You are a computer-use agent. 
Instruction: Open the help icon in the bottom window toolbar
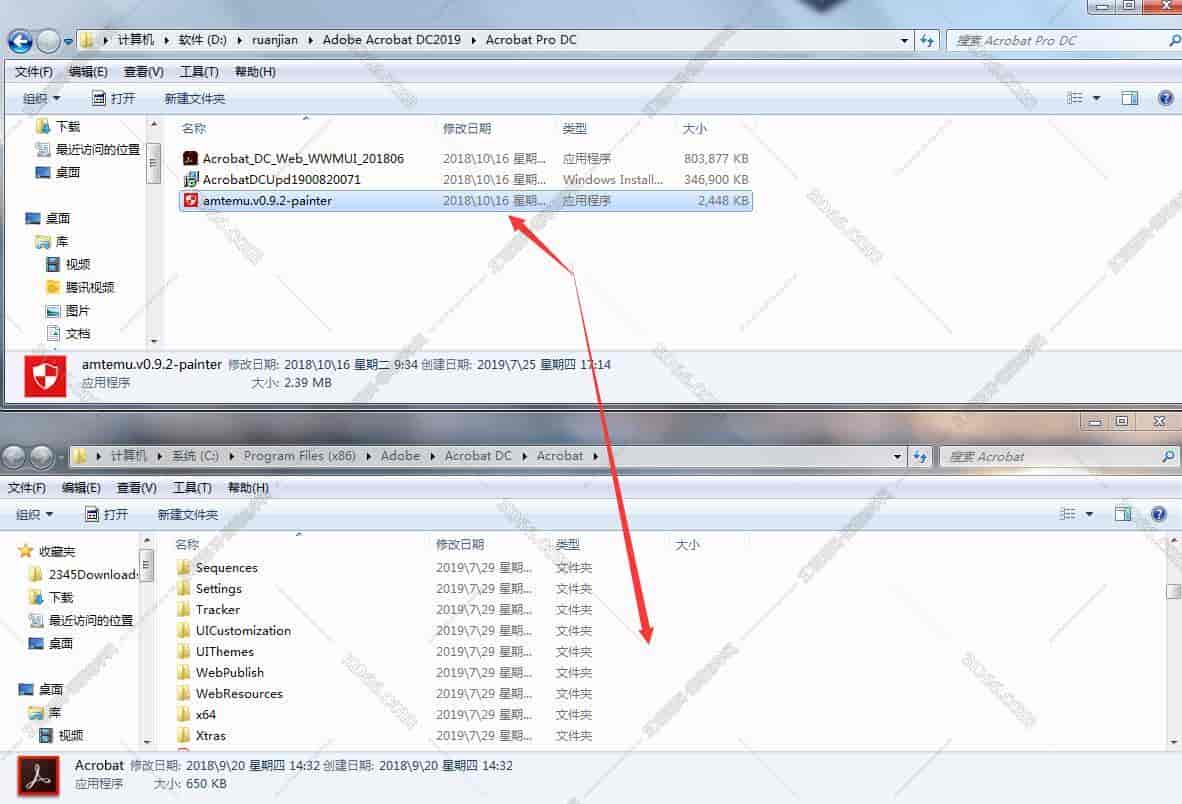pyautogui.click(x=1159, y=514)
